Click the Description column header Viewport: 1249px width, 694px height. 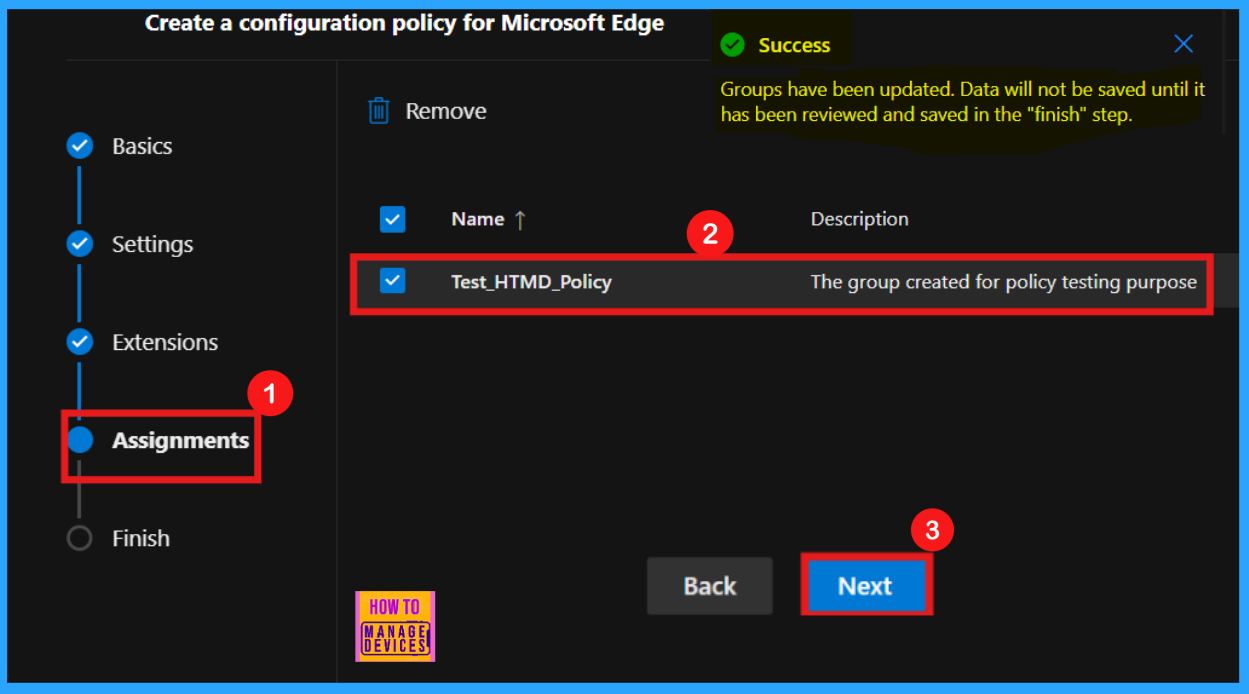click(859, 219)
